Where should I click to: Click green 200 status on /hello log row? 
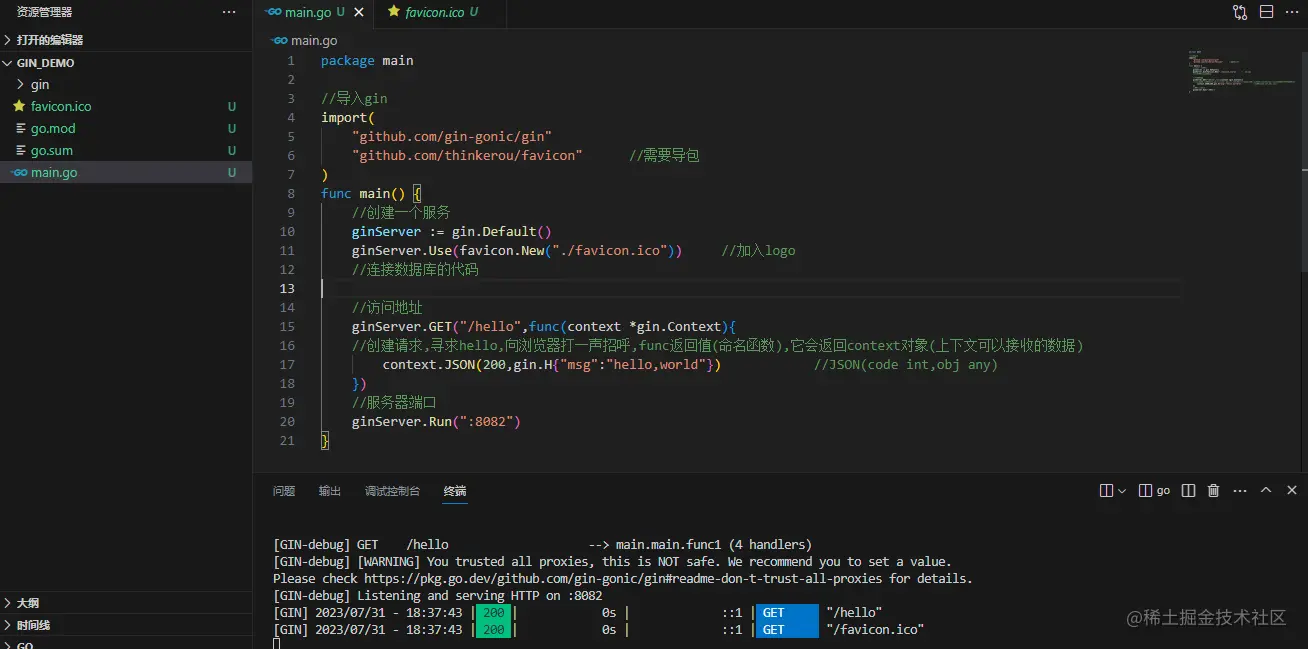click(493, 612)
